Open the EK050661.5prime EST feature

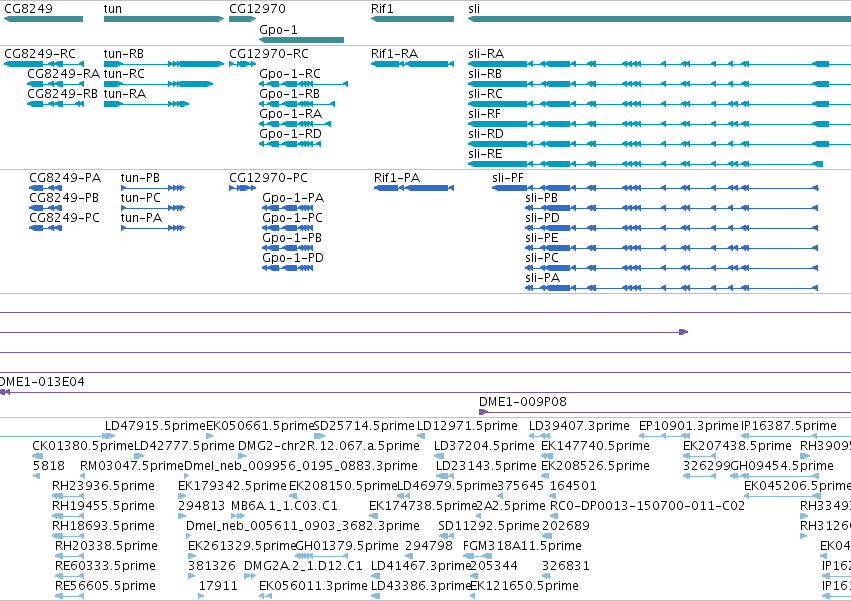(x=209, y=436)
